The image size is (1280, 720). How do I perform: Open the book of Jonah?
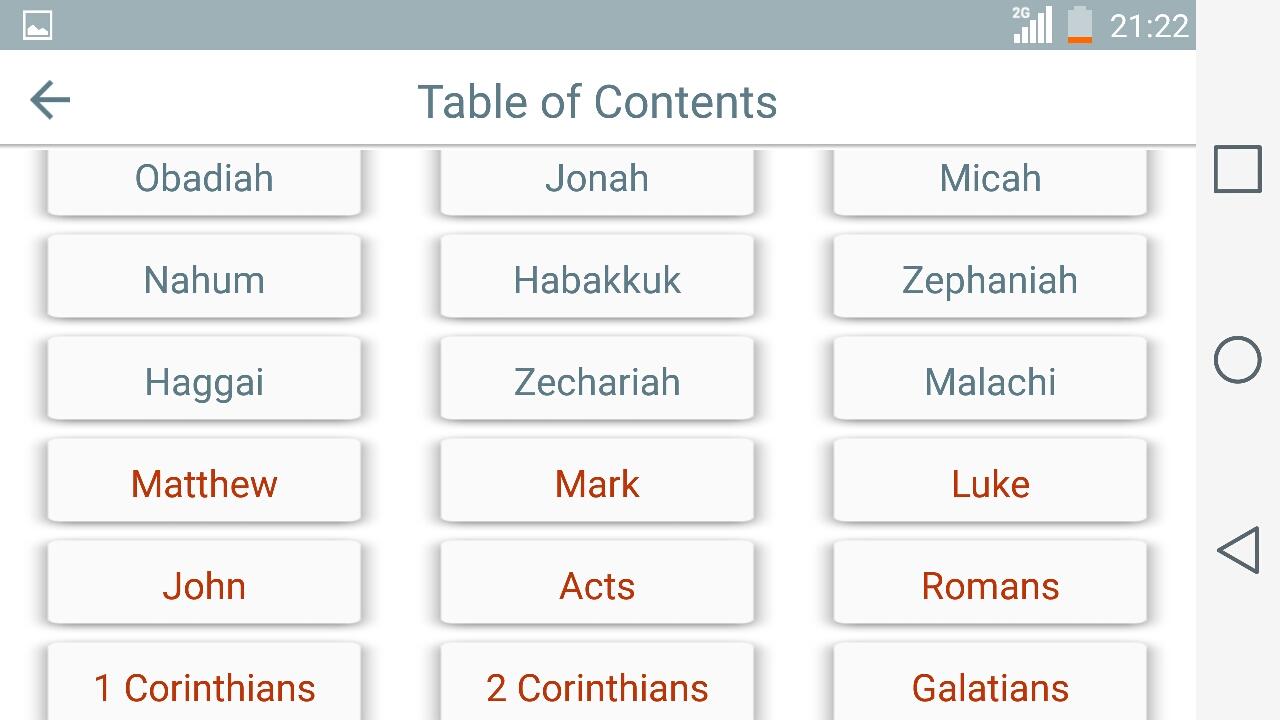point(597,180)
